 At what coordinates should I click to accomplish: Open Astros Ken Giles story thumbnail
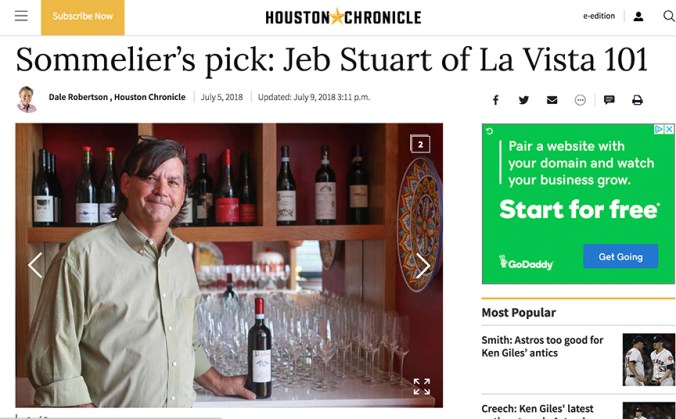648,360
